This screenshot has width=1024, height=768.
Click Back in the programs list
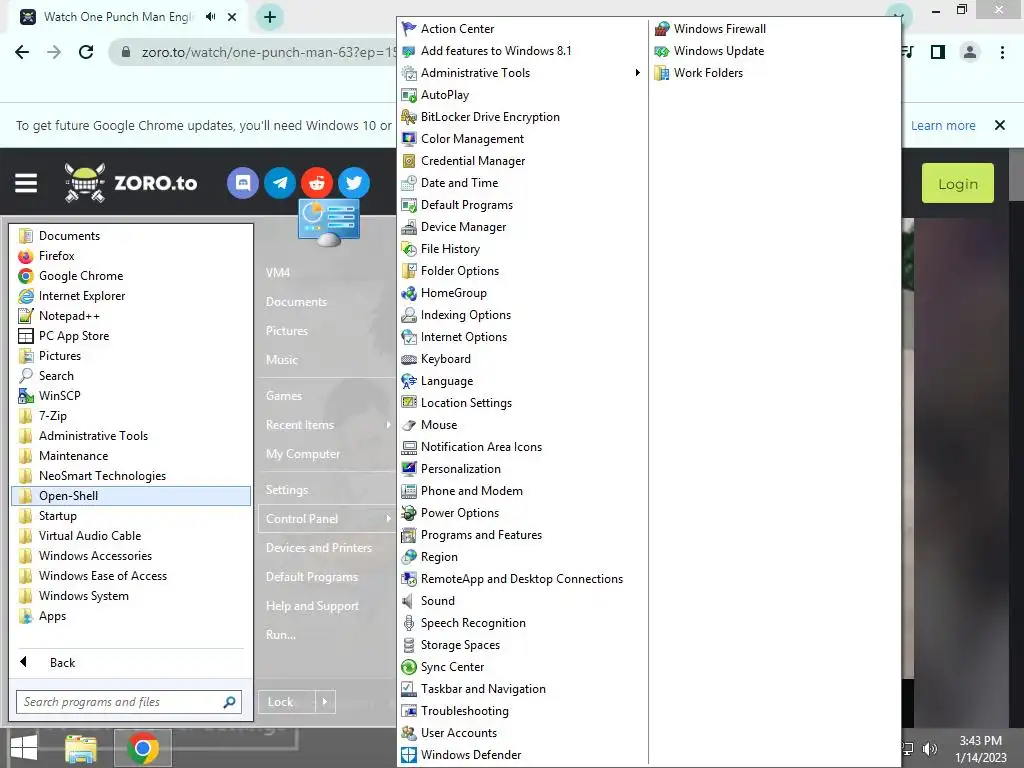coord(63,663)
